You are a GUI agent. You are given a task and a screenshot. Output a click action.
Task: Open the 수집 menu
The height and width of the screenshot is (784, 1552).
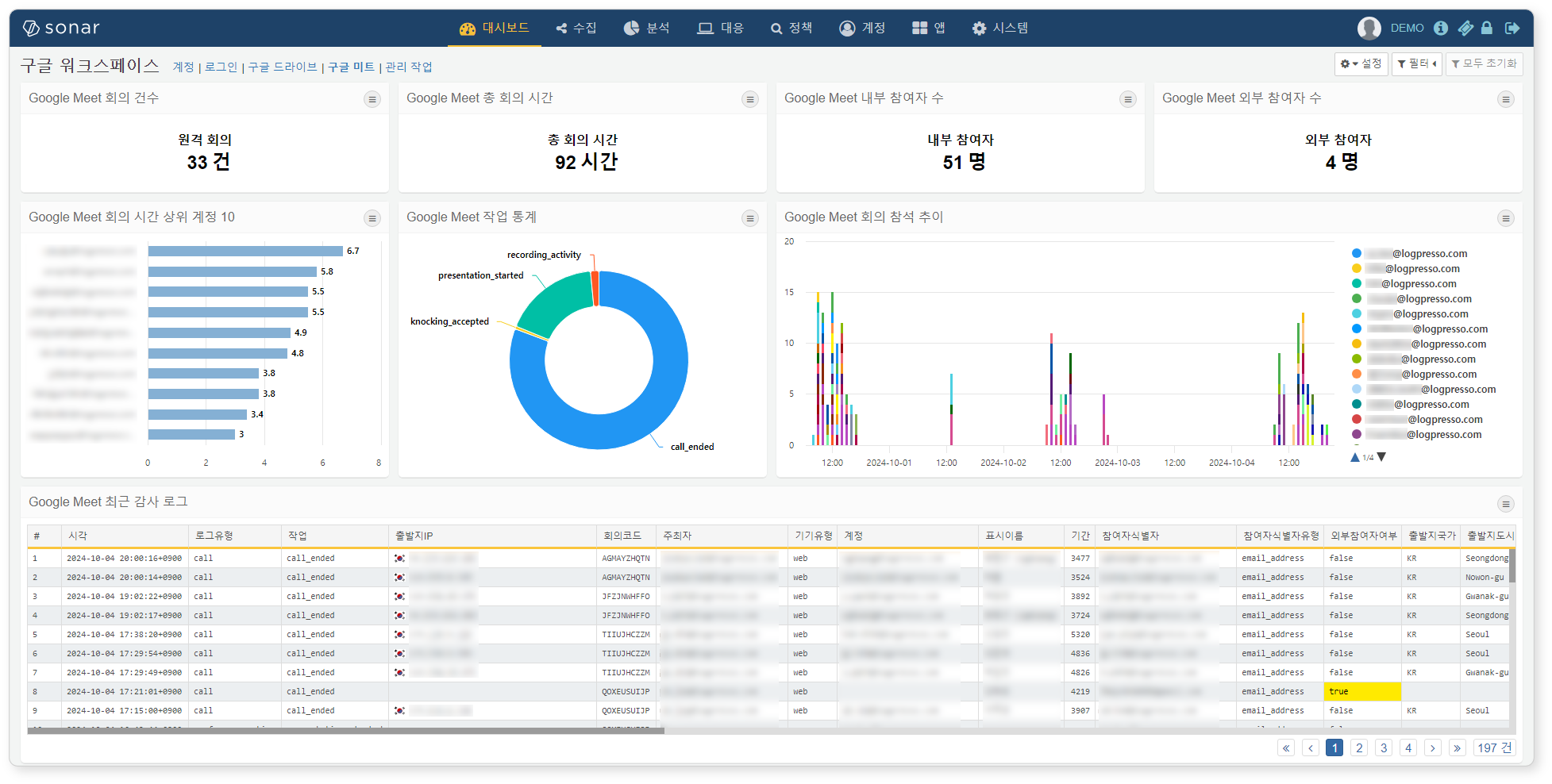tap(576, 28)
